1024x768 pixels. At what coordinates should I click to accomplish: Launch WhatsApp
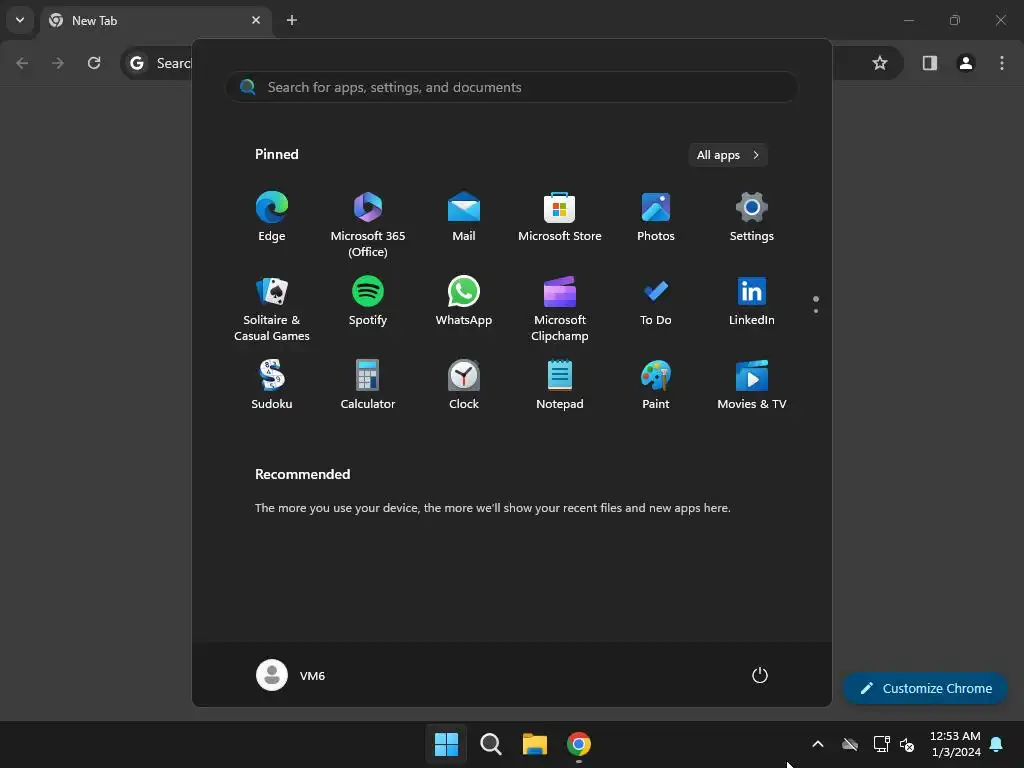(464, 301)
